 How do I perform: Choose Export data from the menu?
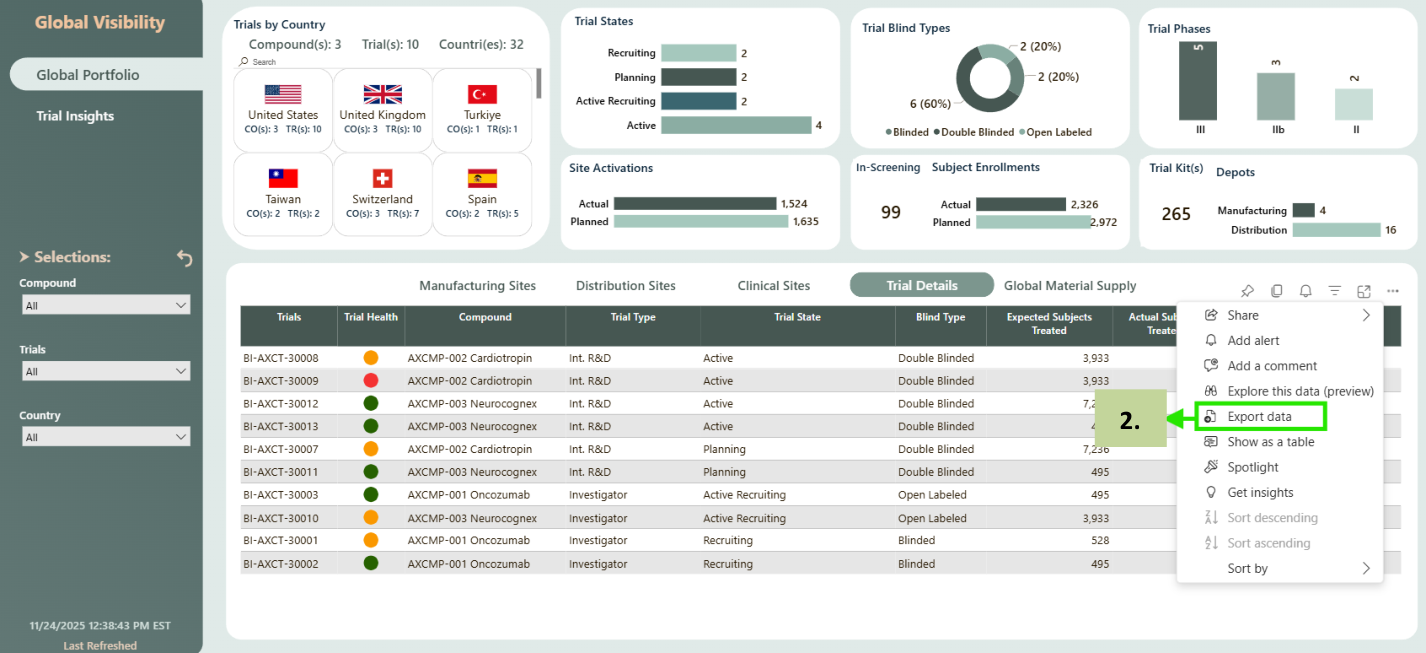tap(1259, 417)
